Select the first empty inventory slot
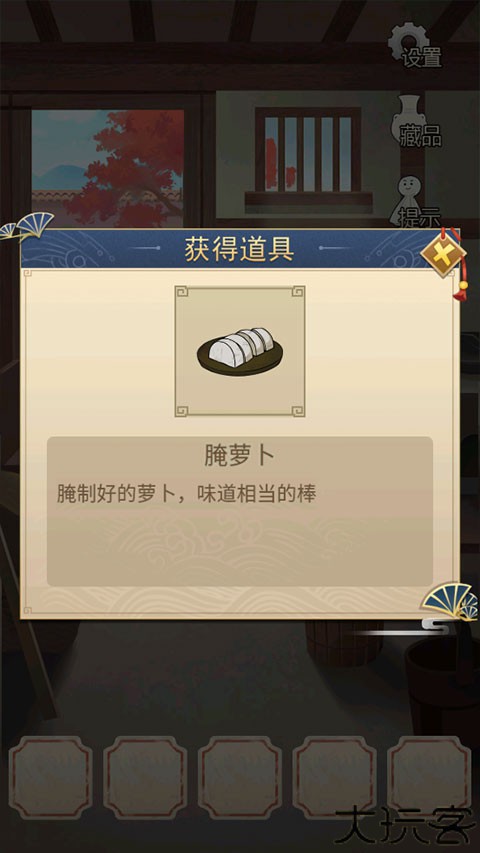 (x=51, y=778)
